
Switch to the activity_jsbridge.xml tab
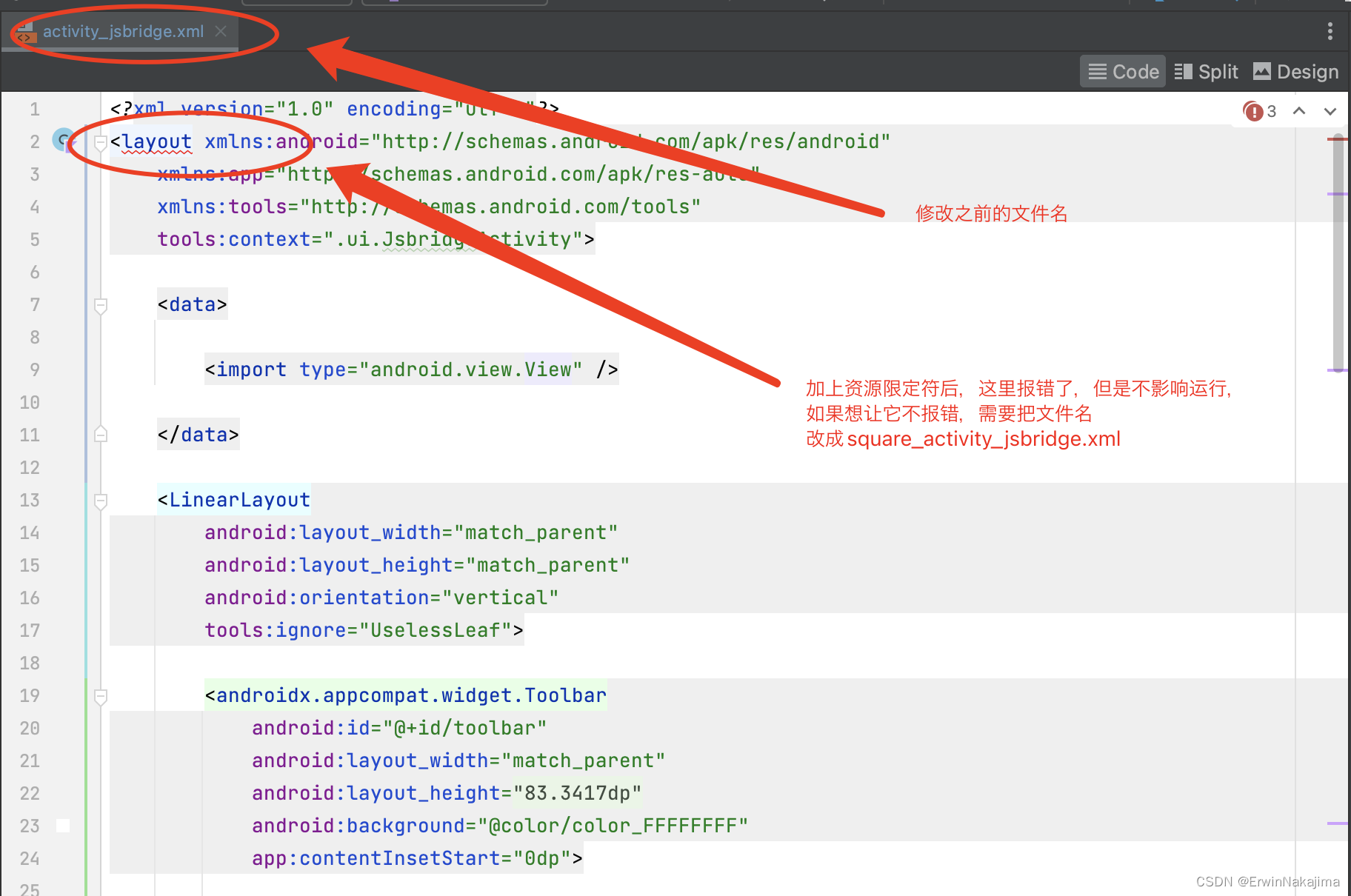tap(123, 32)
